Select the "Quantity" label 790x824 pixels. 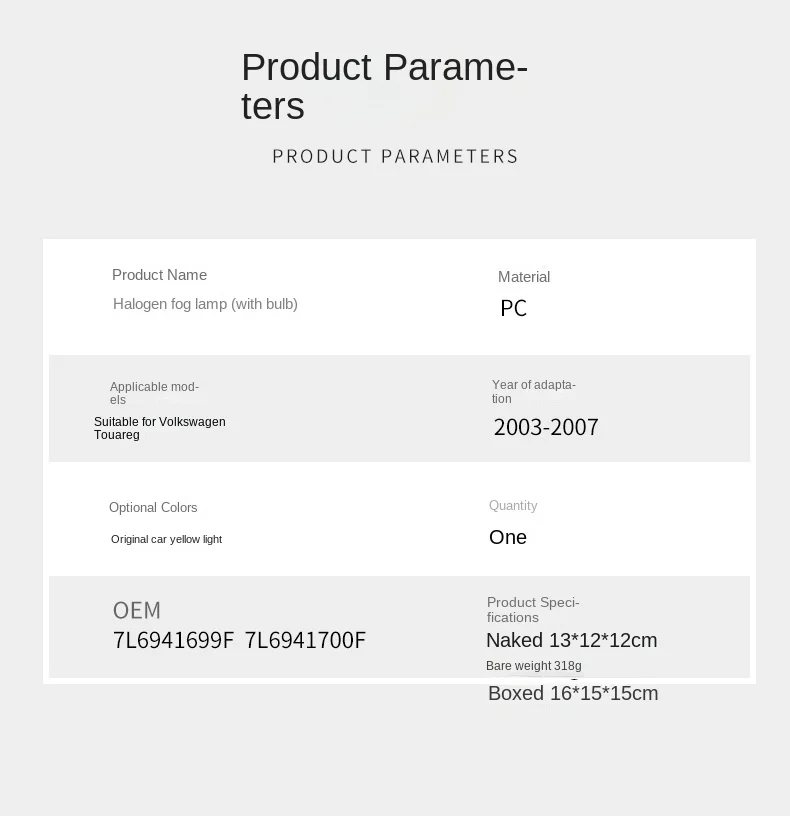click(513, 506)
